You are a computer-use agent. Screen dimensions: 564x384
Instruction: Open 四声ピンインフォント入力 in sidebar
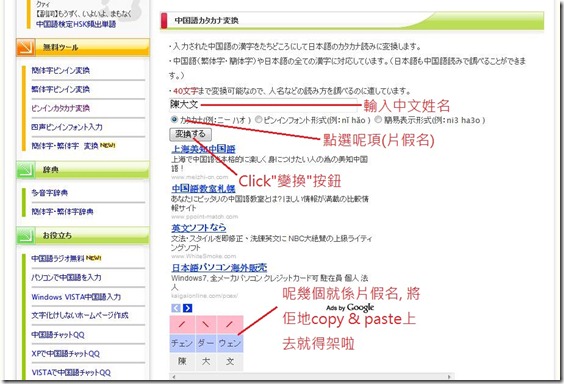tap(67, 127)
